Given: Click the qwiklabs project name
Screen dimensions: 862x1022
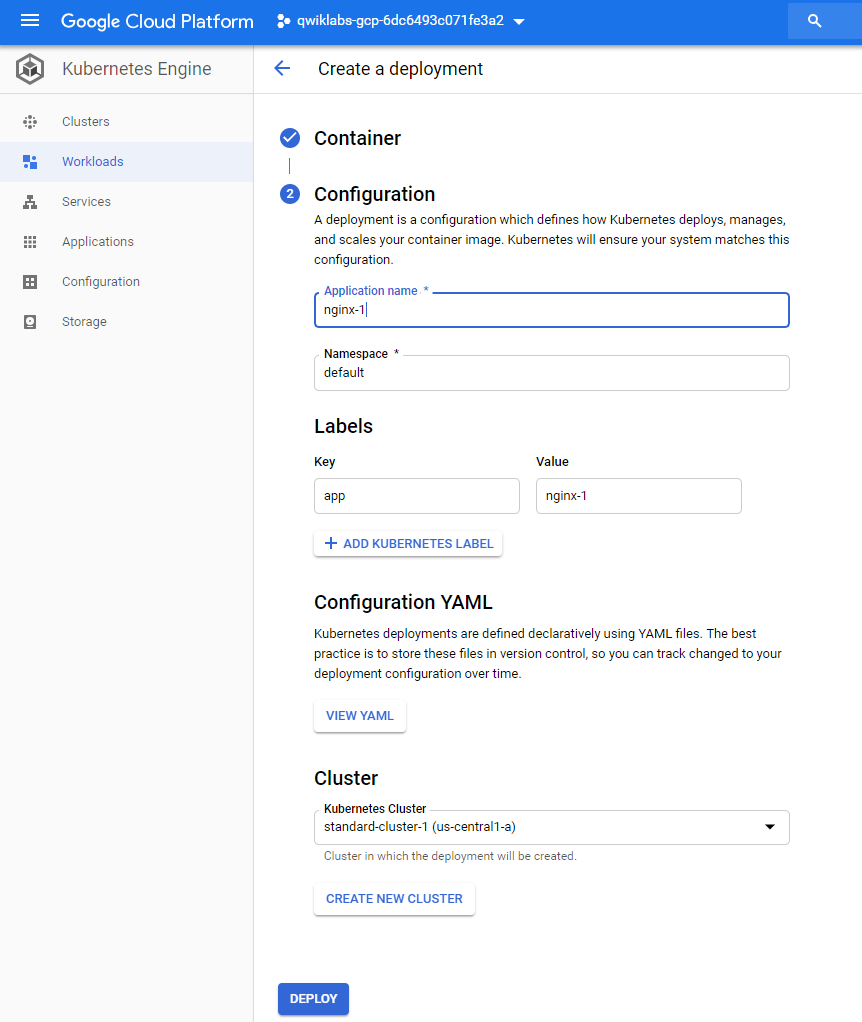Looking at the screenshot, I should [400, 21].
